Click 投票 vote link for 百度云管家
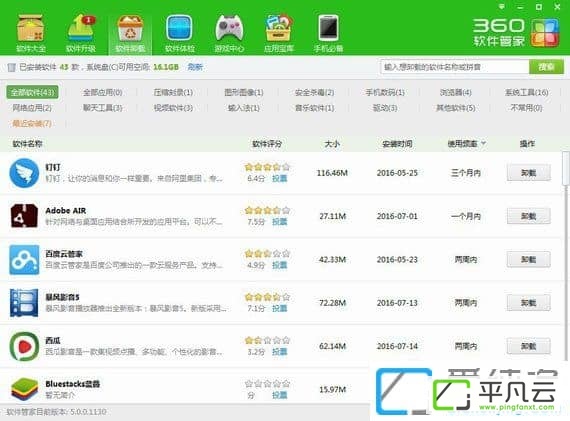The height and width of the screenshot is (421, 570). click(280, 265)
